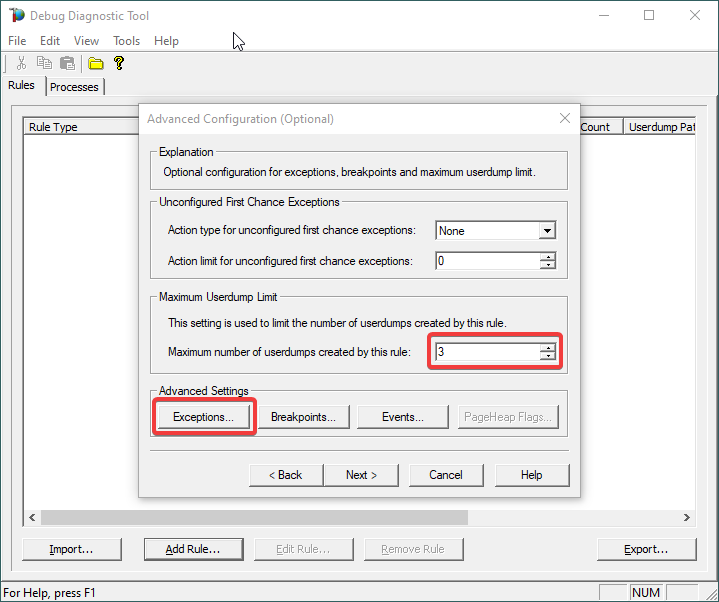Open the action type dropdown for first chance exceptions
The width and height of the screenshot is (719, 602).
(546, 231)
